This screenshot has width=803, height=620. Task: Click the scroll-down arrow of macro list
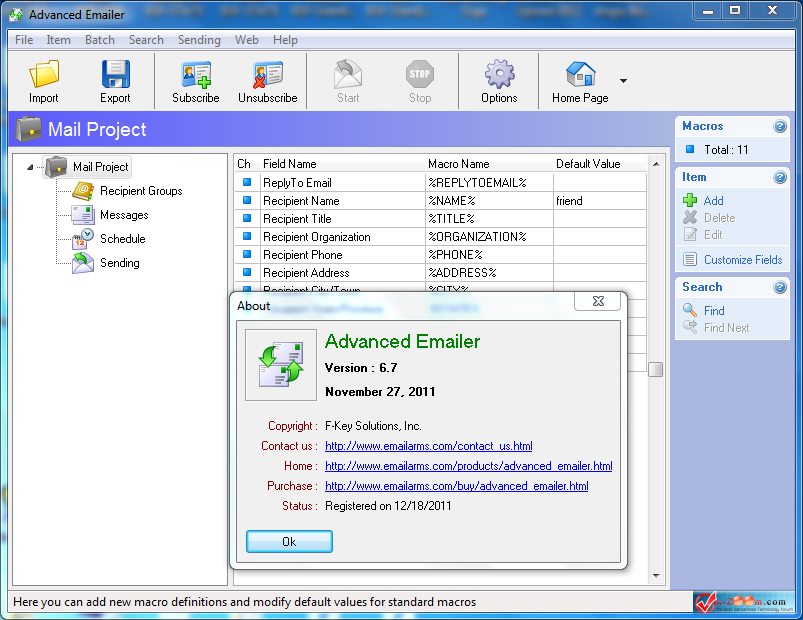click(656, 576)
